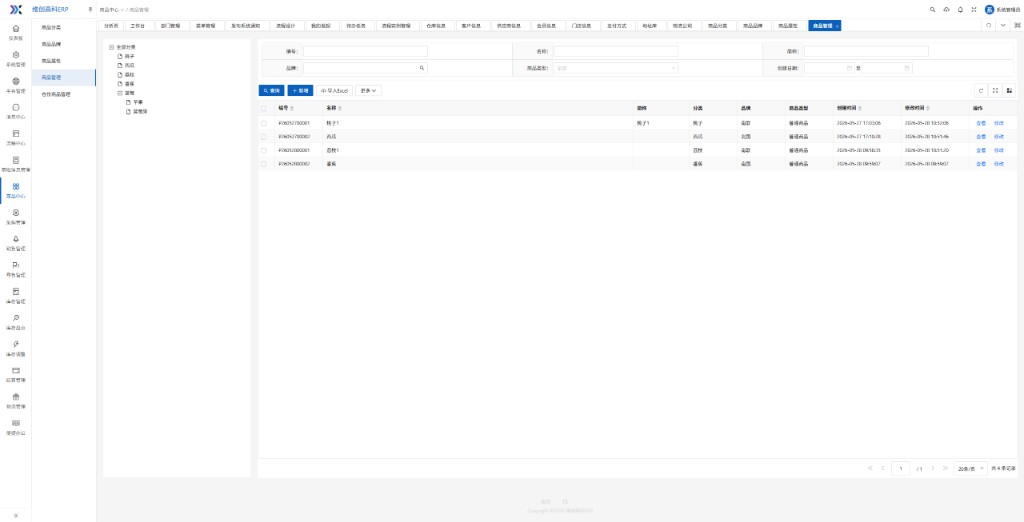Switch to the 物流公司 tab
1024x522 pixels.
[682, 25]
